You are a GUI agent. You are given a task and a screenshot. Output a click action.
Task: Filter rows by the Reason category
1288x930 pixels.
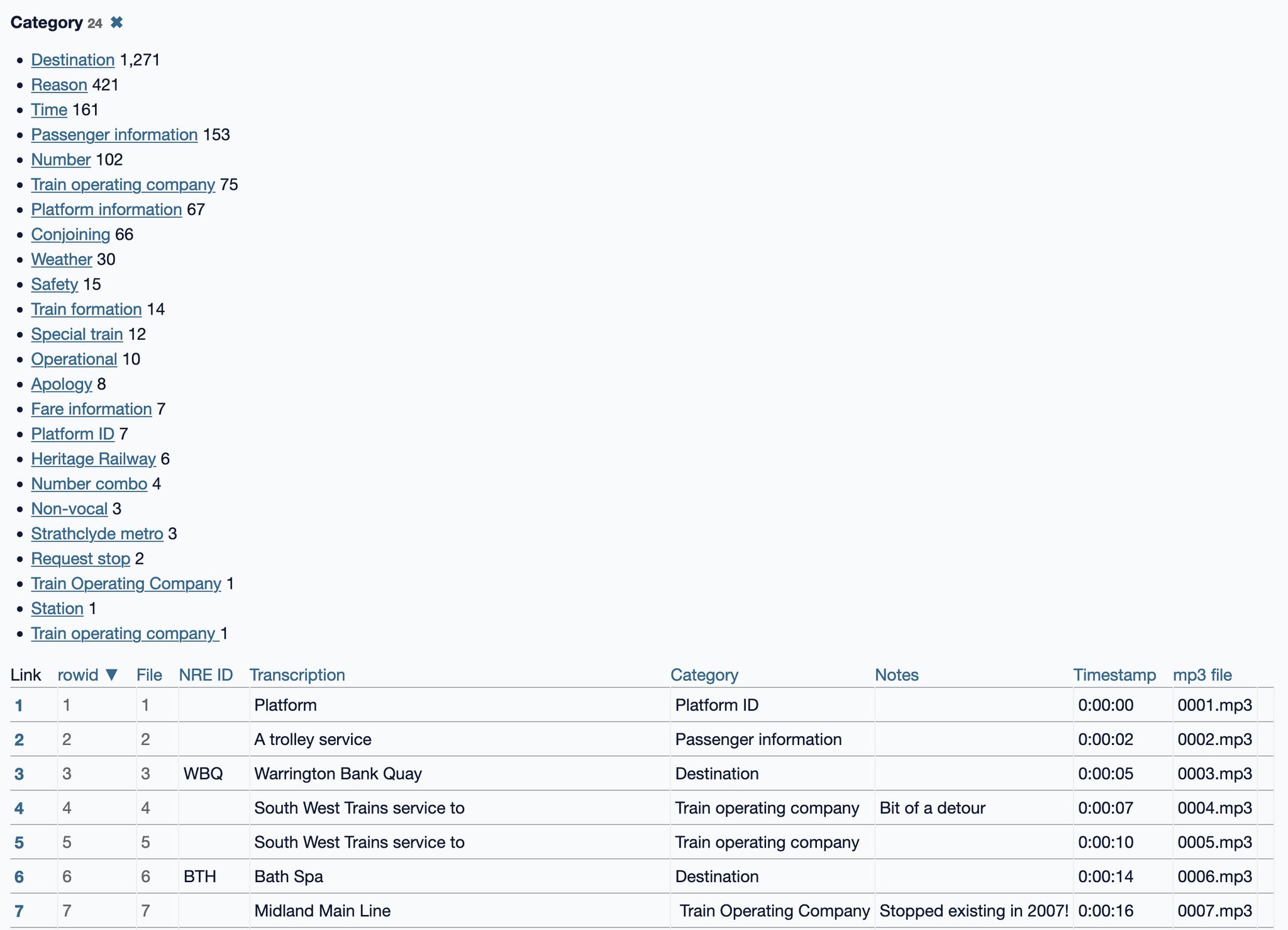click(x=59, y=84)
